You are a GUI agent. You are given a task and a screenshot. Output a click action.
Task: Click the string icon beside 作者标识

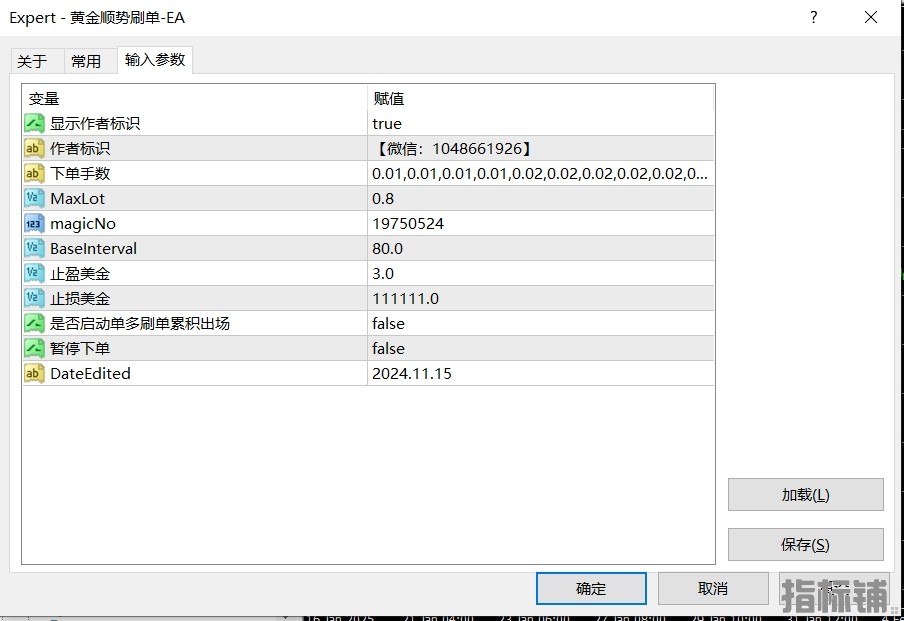pos(34,148)
